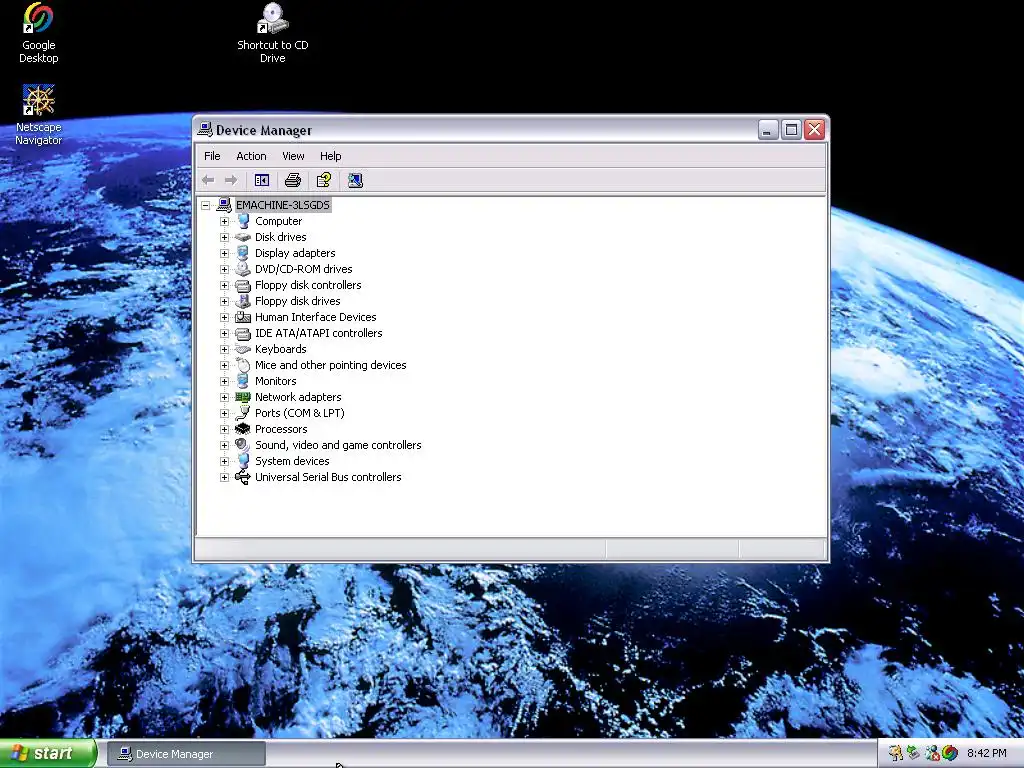
Task: Toggle the console tree pane icon
Action: click(x=262, y=180)
